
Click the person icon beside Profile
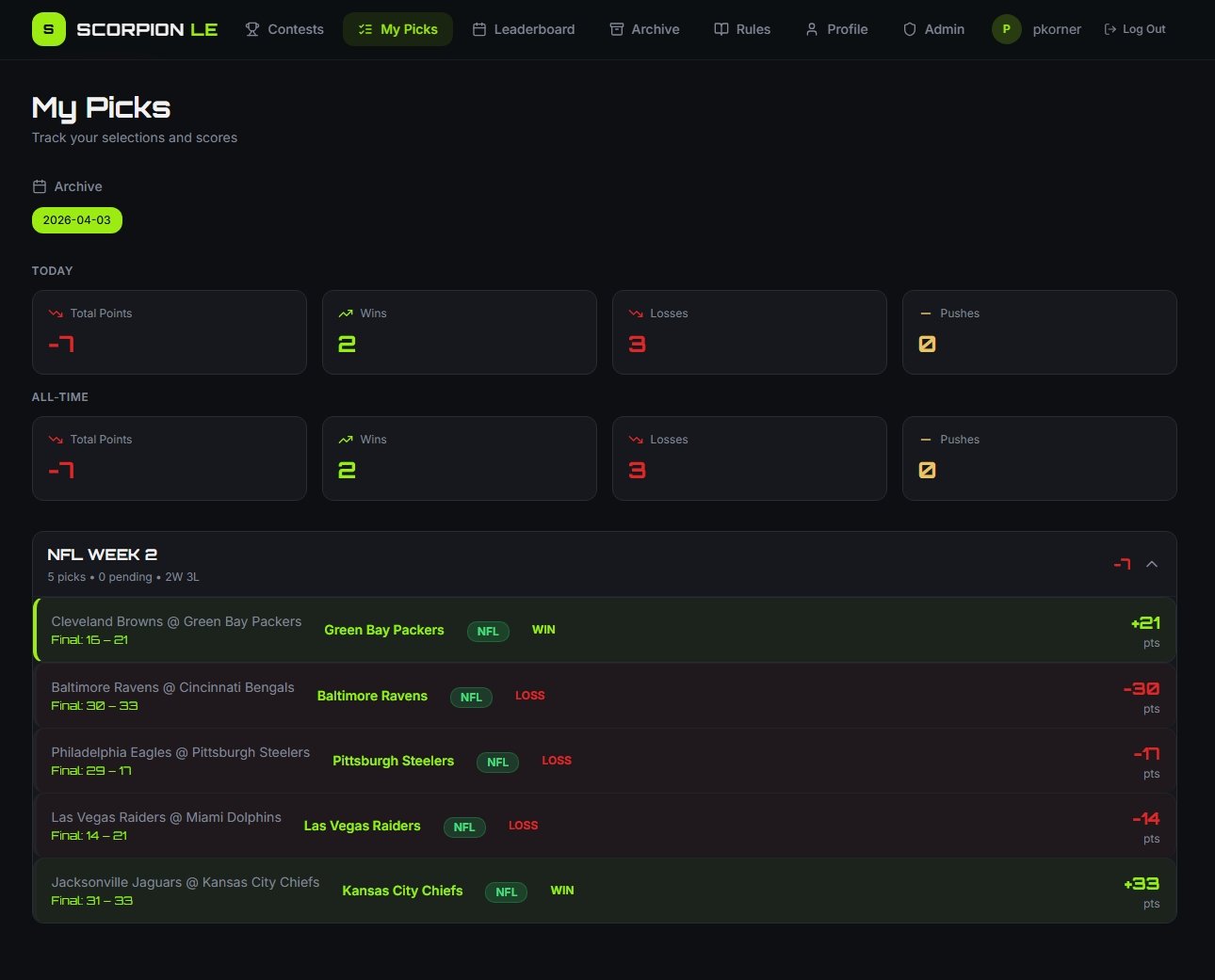[x=812, y=29]
